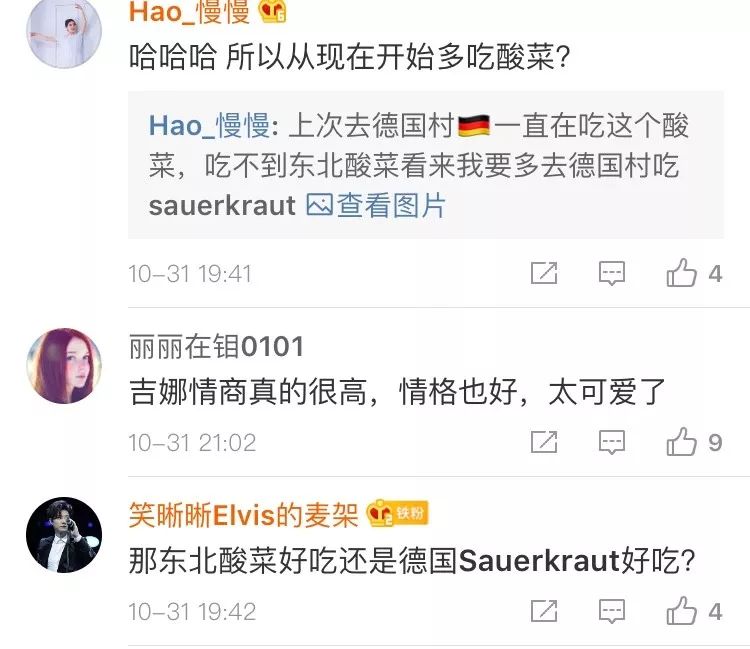Like the comment by 笑晰晰Elvis的麦架

click(682, 611)
